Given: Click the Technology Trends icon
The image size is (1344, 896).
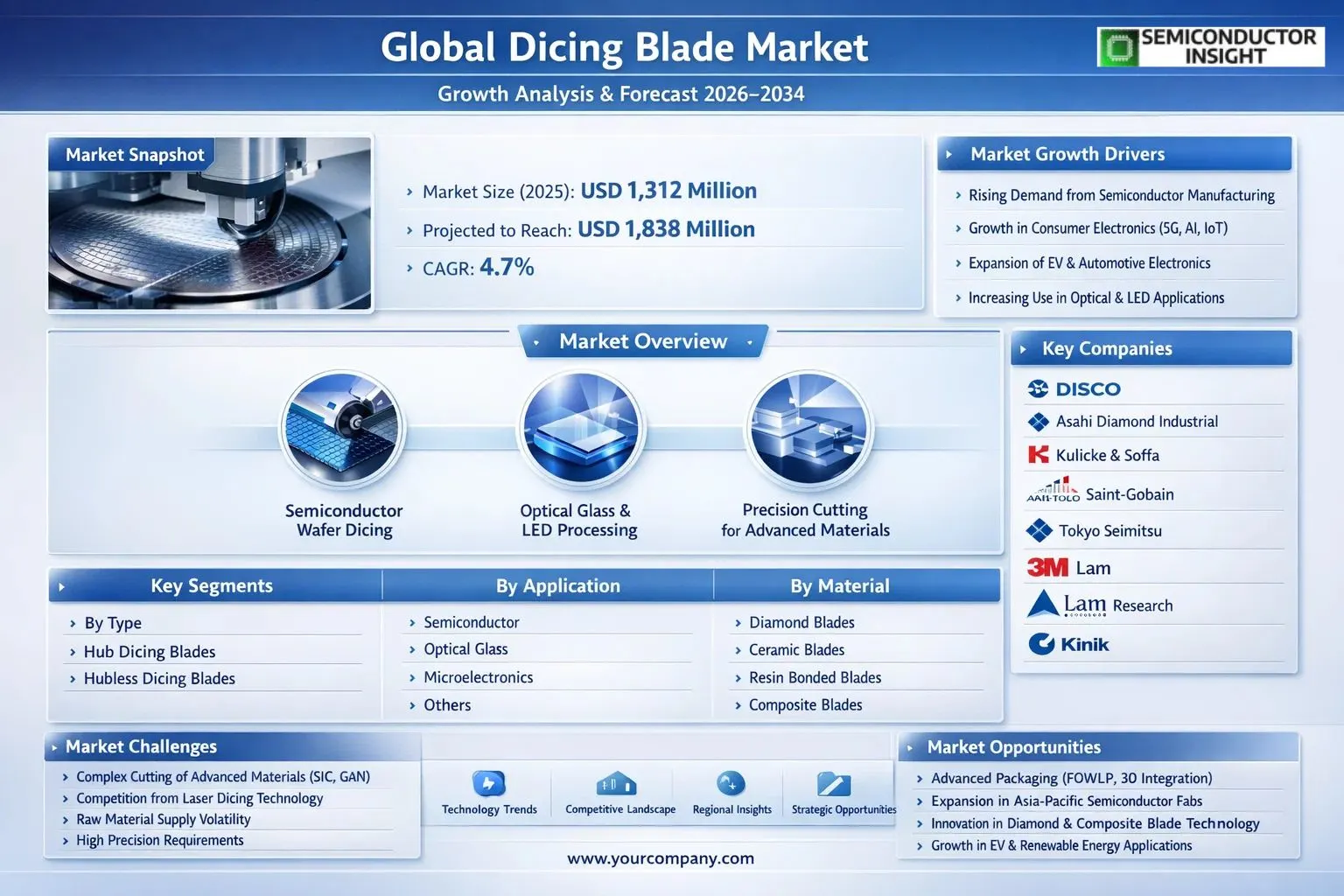Looking at the screenshot, I should (x=488, y=783).
